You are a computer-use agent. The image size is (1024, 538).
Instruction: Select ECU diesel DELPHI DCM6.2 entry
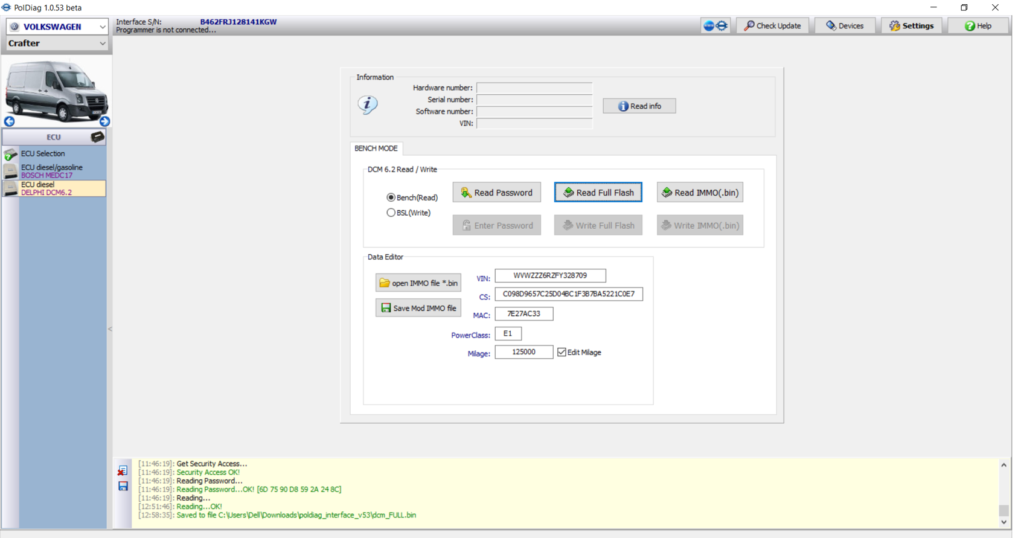[54, 188]
